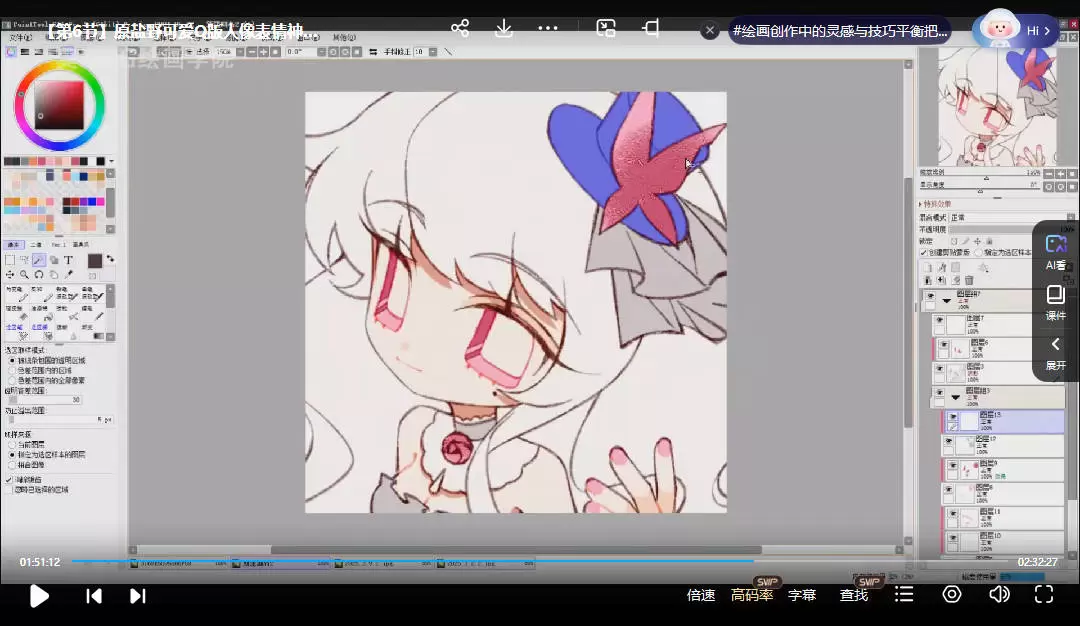Create a new layer with the page icon

point(928,267)
